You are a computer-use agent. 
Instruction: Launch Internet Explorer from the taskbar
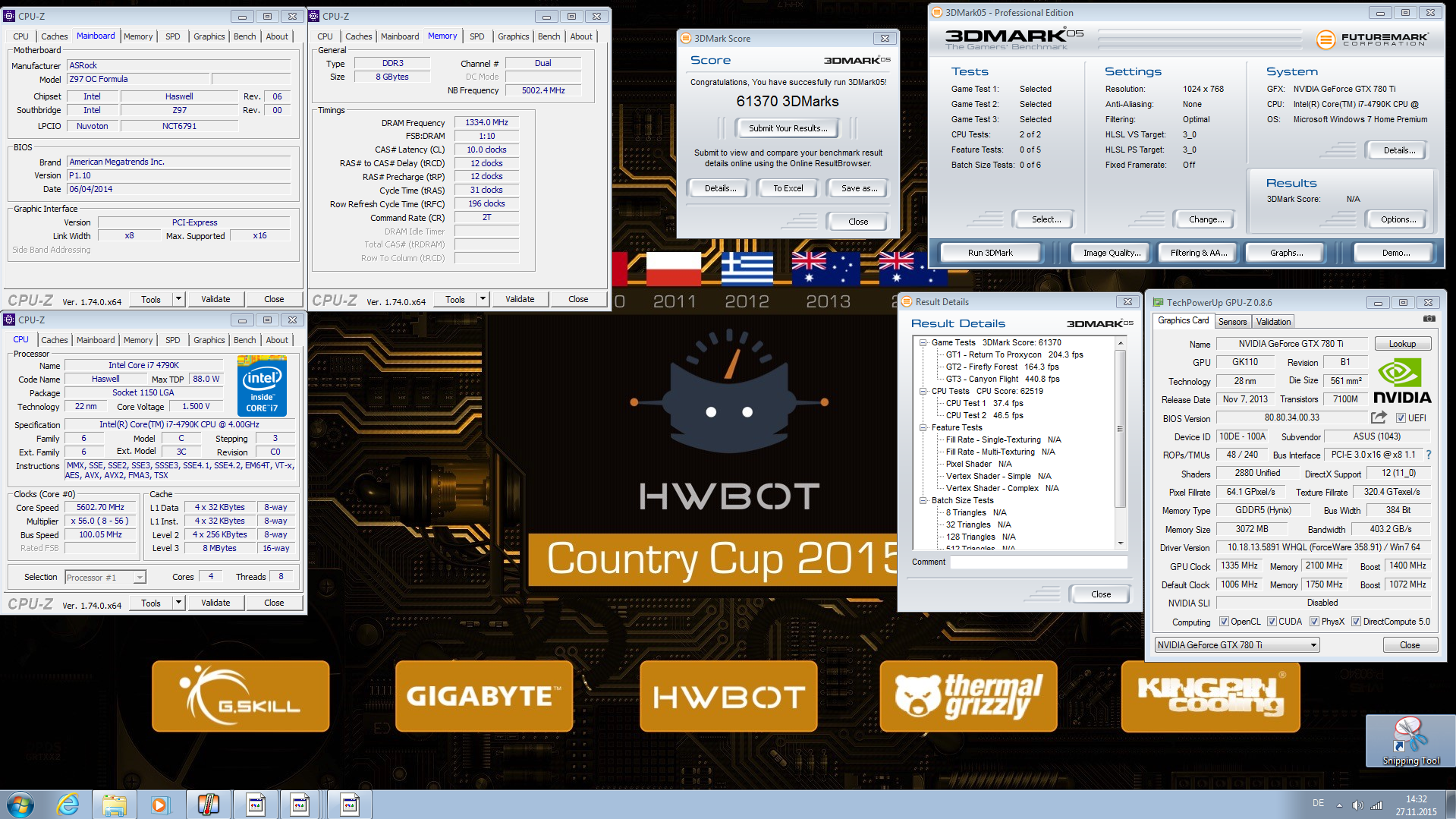[x=68, y=805]
